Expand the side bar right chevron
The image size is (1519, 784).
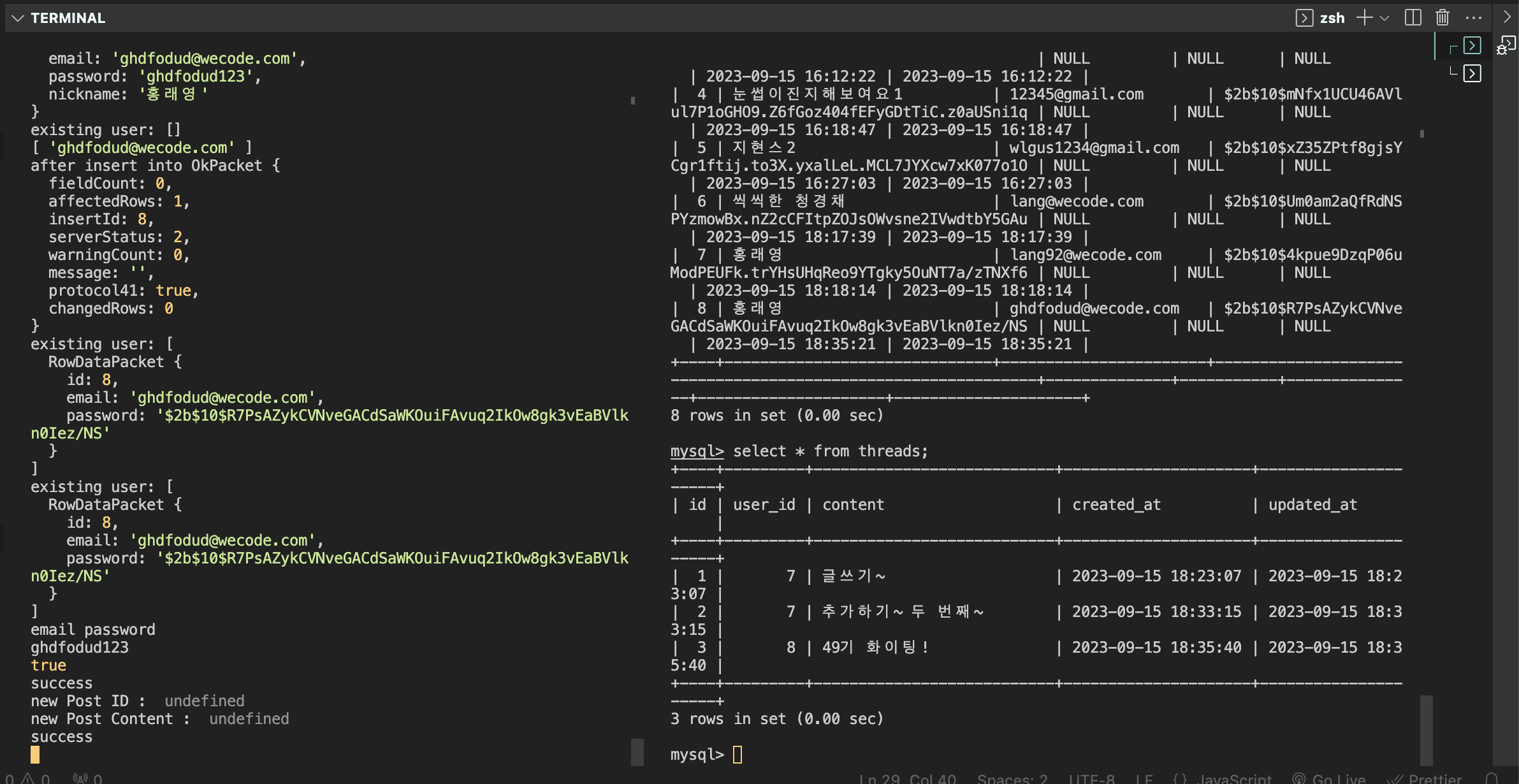click(x=1507, y=18)
